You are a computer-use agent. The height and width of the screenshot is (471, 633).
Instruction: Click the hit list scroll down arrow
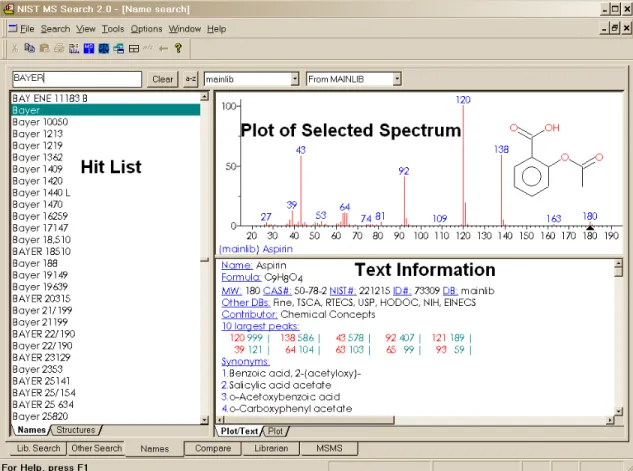pos(204,420)
